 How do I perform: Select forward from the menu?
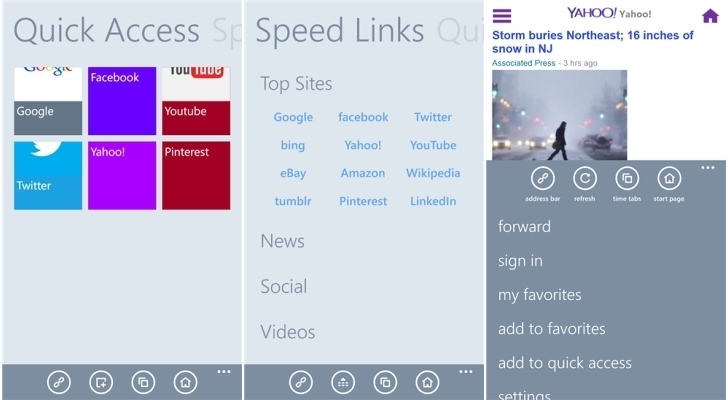tap(524, 227)
